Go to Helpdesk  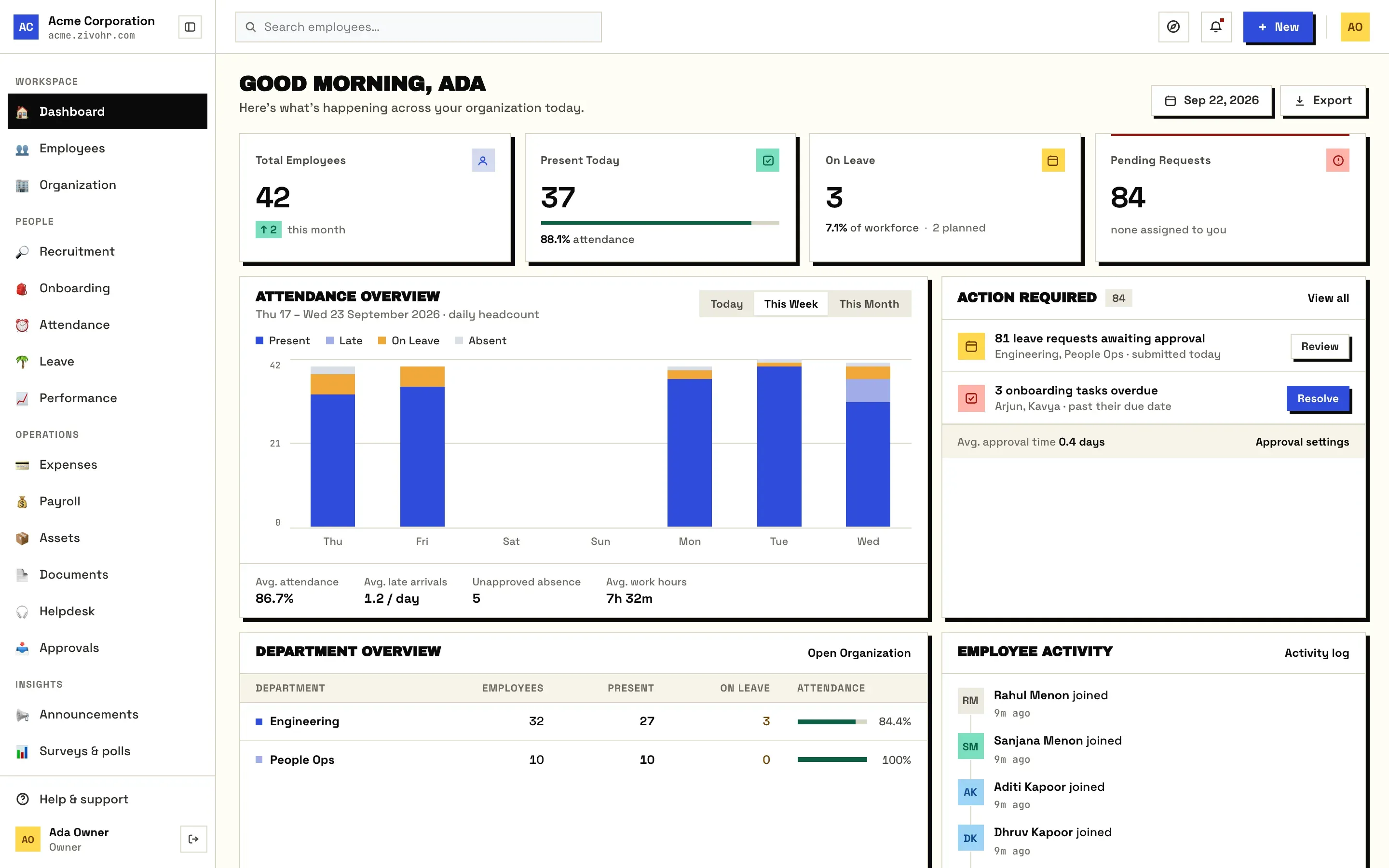(108, 611)
